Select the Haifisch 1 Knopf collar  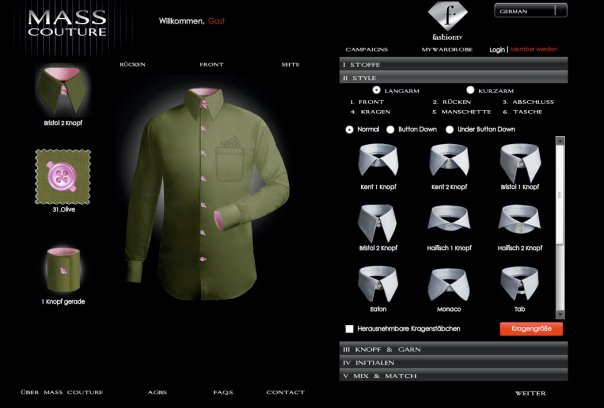(x=450, y=222)
